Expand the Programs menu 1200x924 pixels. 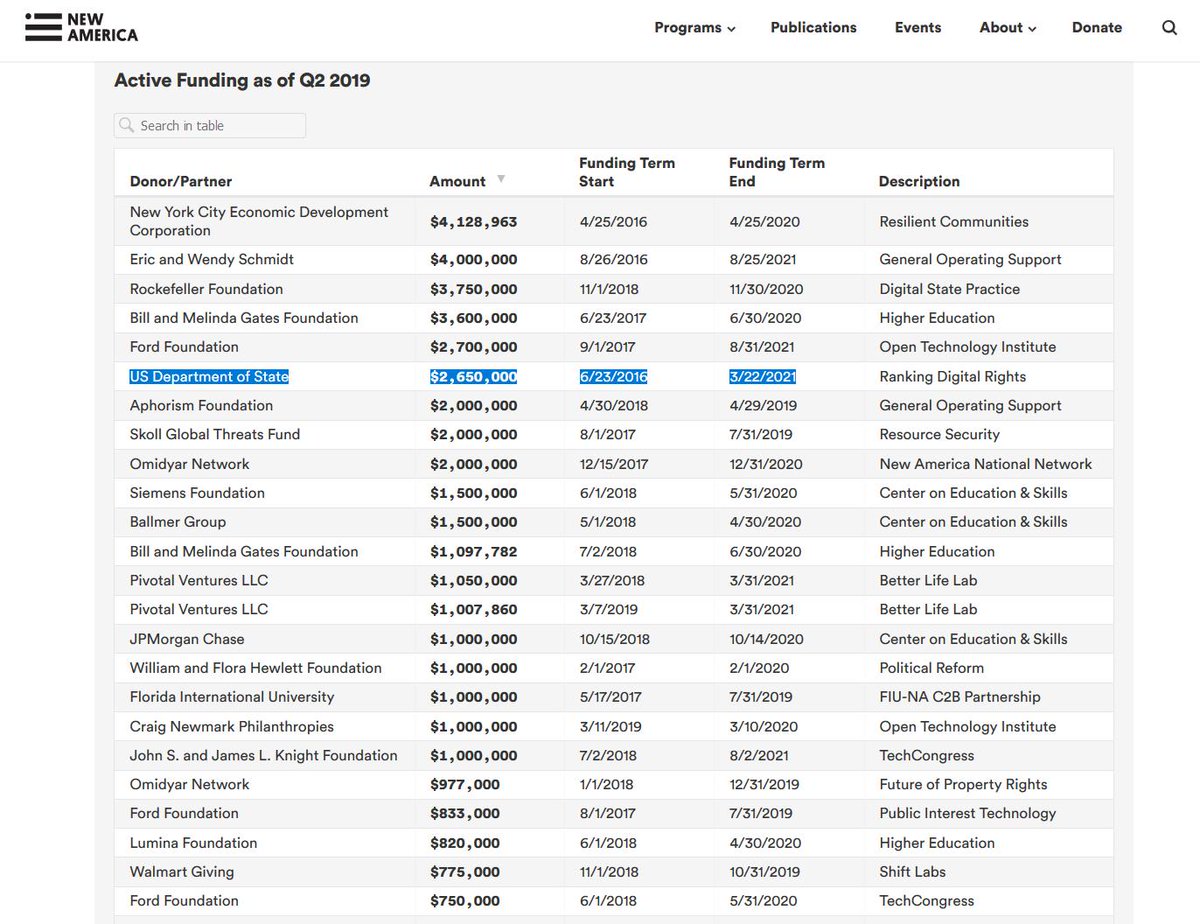[x=695, y=28]
